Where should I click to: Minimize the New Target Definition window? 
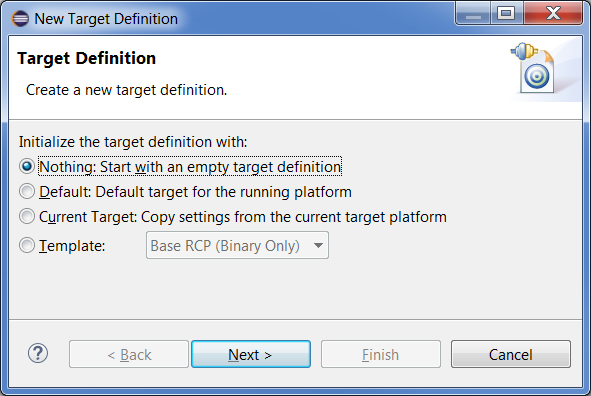(x=473, y=14)
